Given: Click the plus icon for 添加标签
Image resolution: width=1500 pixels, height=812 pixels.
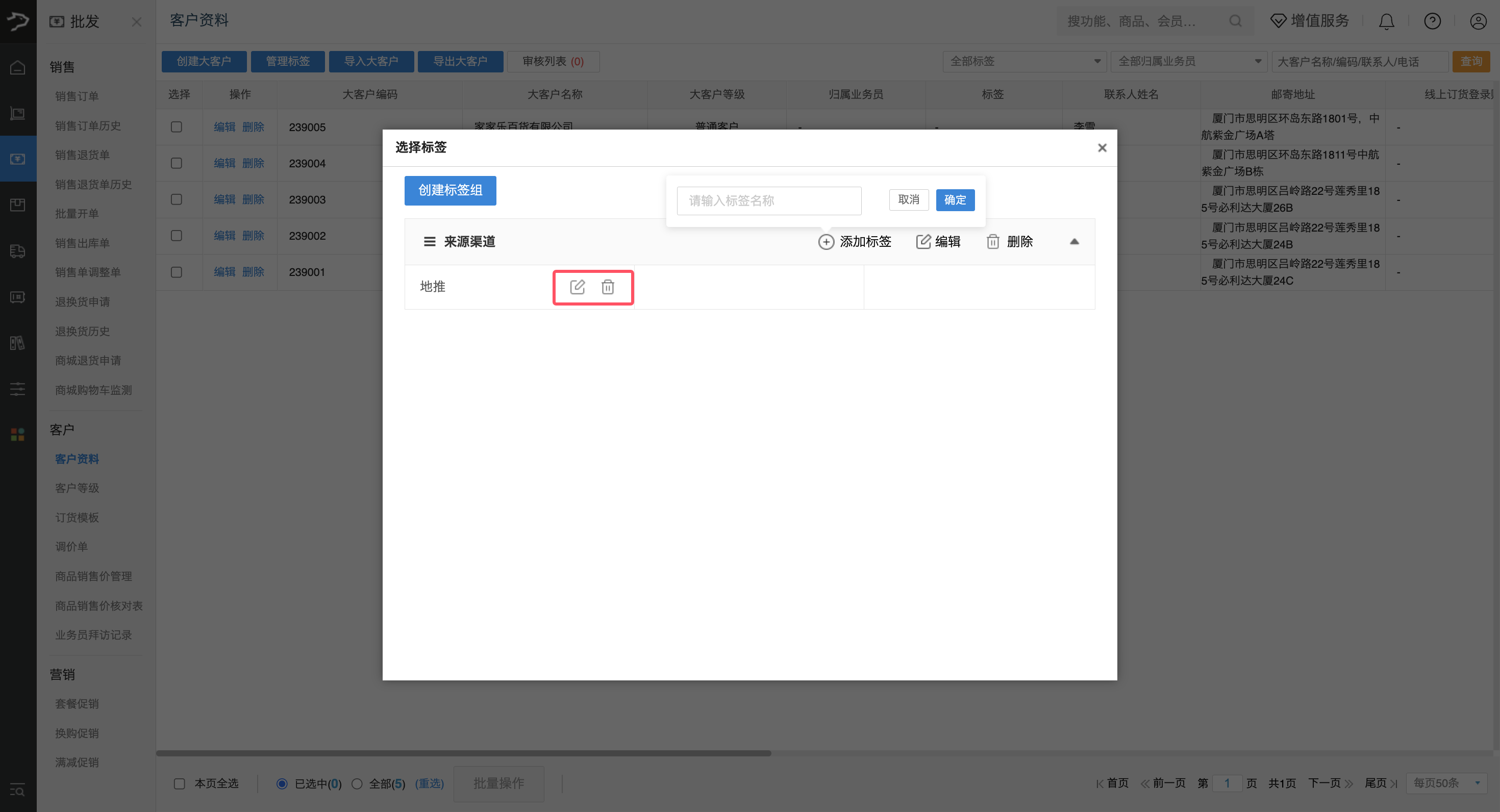Looking at the screenshot, I should pyautogui.click(x=826, y=242).
